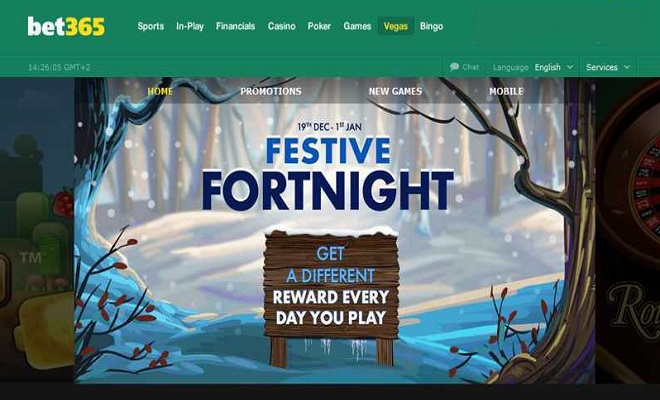
Task: Click the Festive Fortnight promotion banner
Action: click(327, 167)
